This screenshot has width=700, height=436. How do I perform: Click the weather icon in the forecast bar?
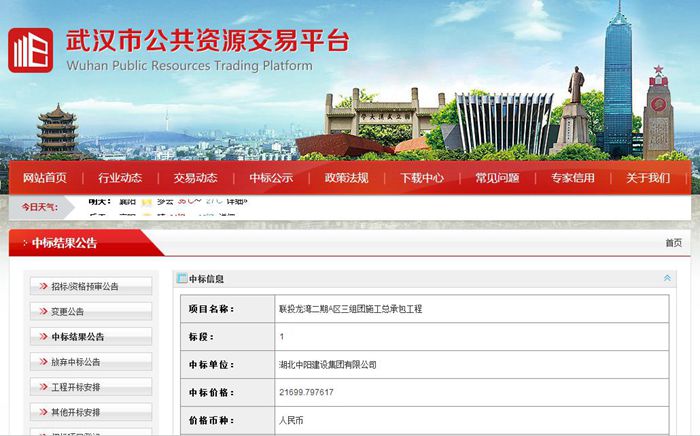(147, 201)
